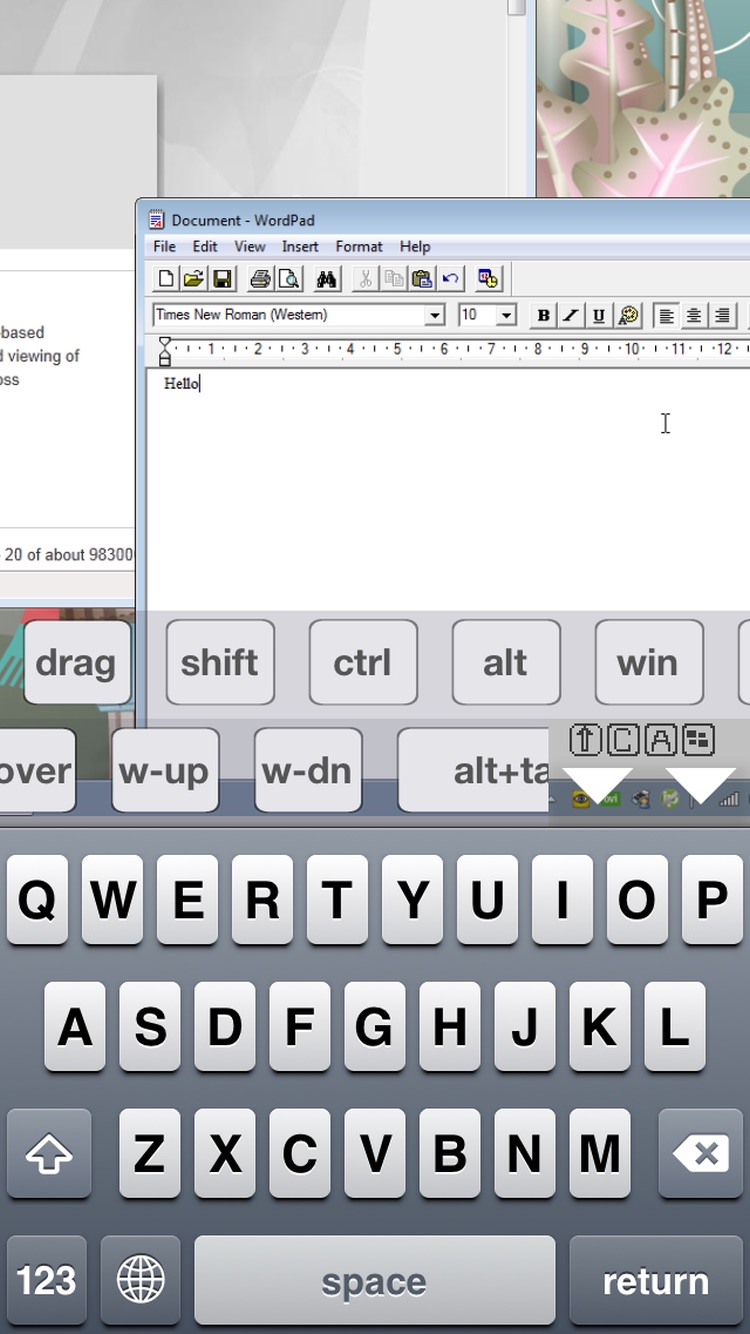Viewport: 750px width, 1334px height.
Task: Open the font color palette button
Action: (628, 315)
